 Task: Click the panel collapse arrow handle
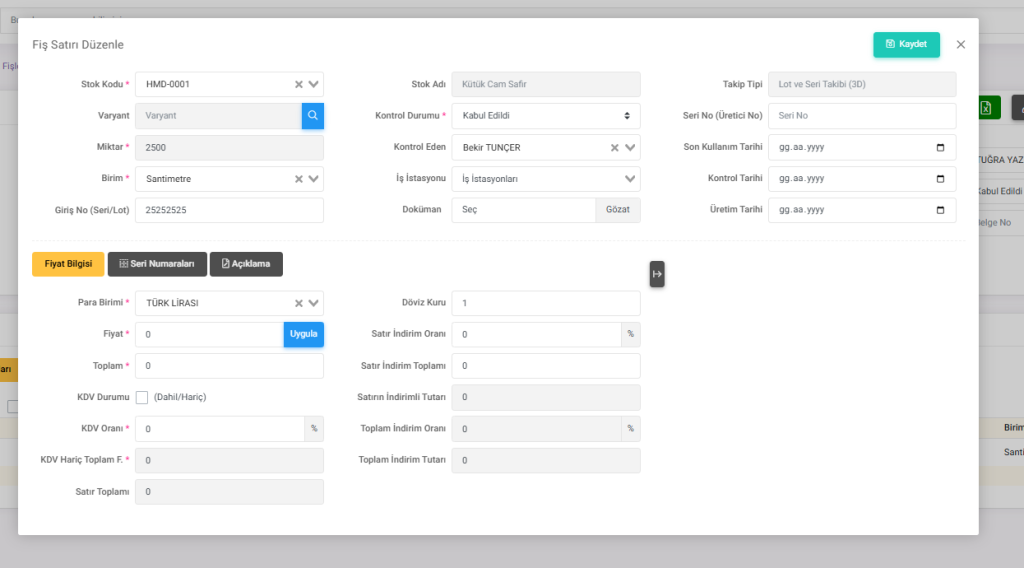pyautogui.click(x=657, y=273)
